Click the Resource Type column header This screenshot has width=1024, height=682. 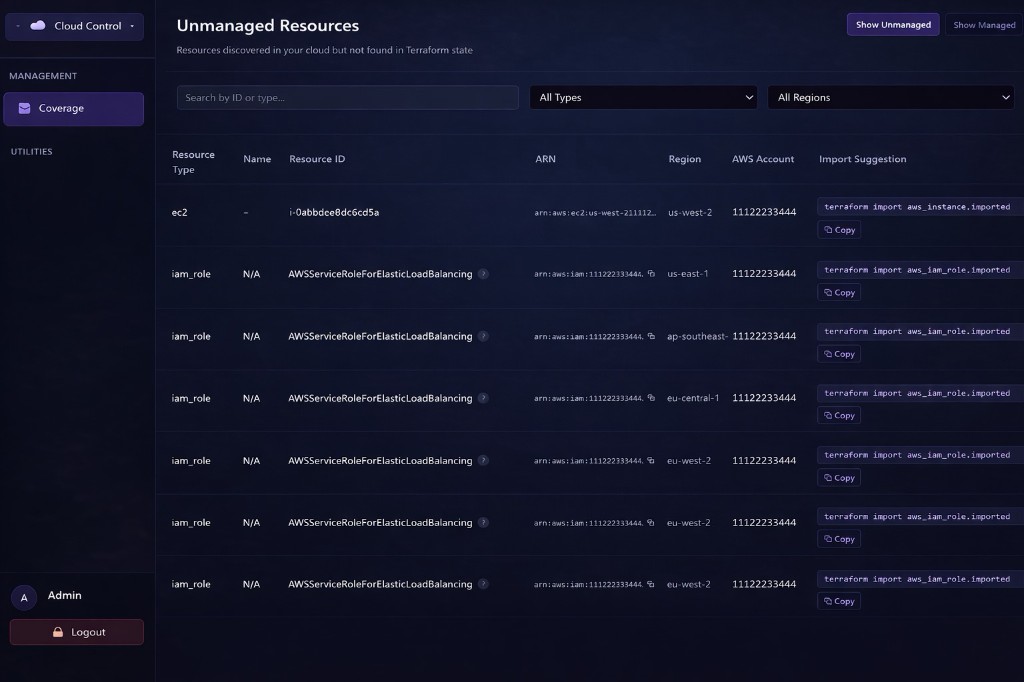point(193,162)
